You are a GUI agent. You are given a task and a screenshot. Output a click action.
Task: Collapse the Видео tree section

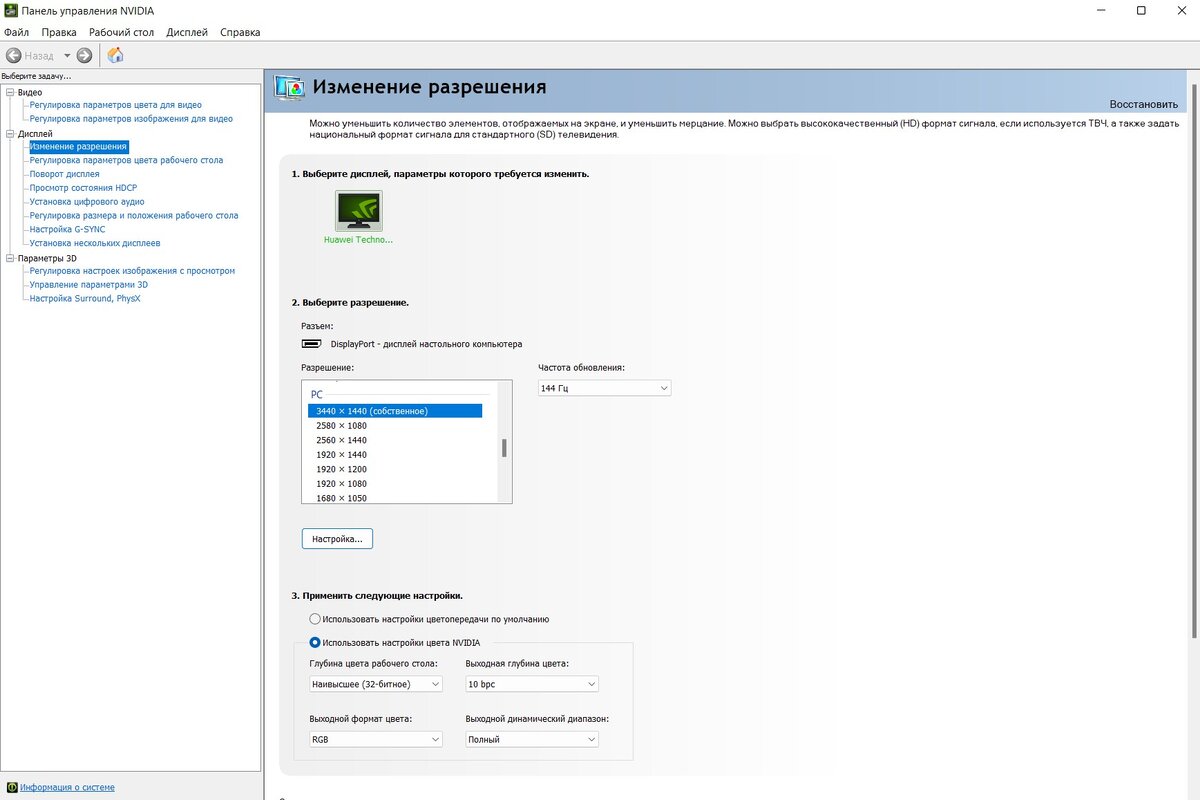pos(10,92)
